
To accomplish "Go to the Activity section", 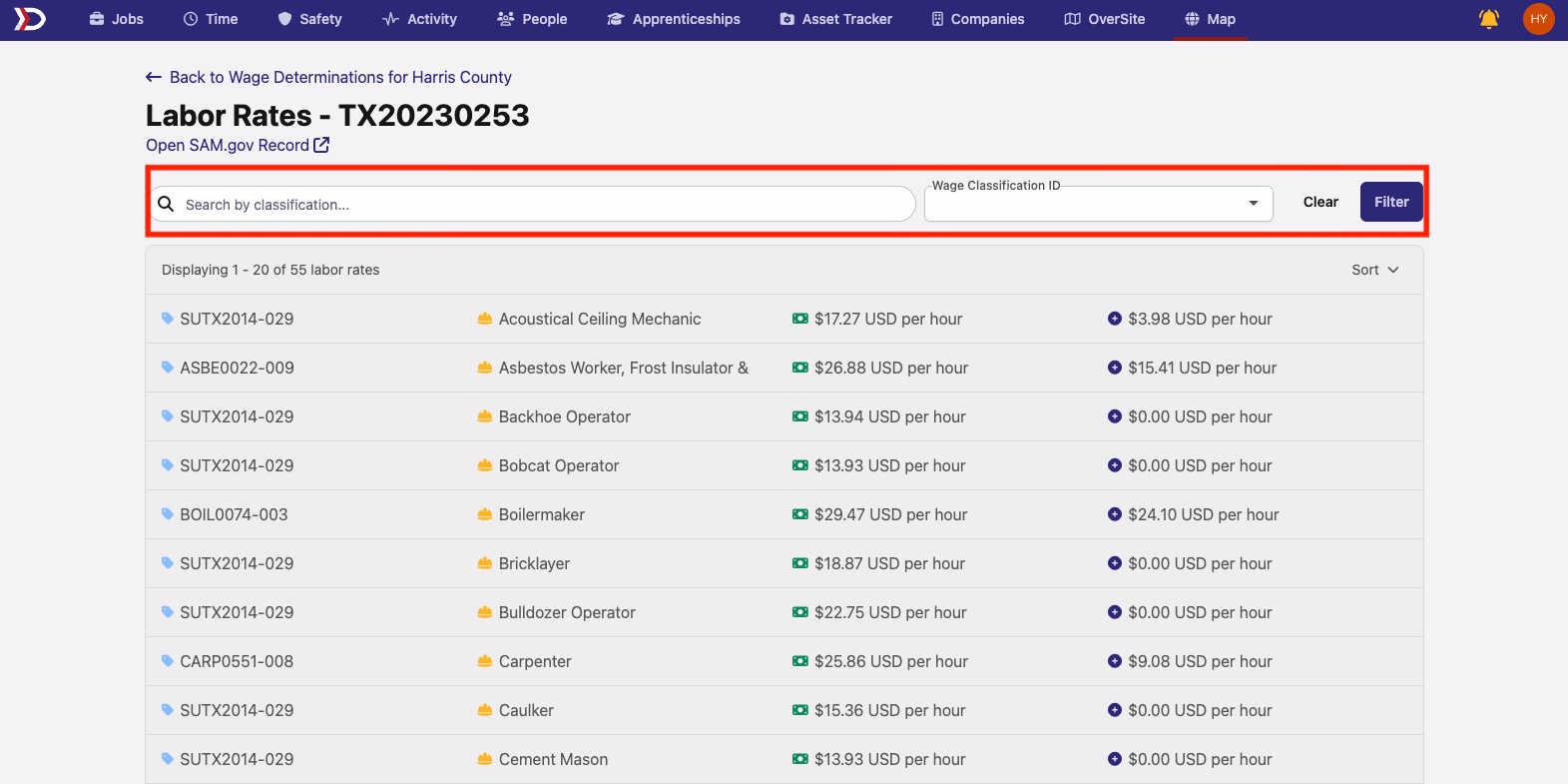I will pyautogui.click(x=419, y=19).
